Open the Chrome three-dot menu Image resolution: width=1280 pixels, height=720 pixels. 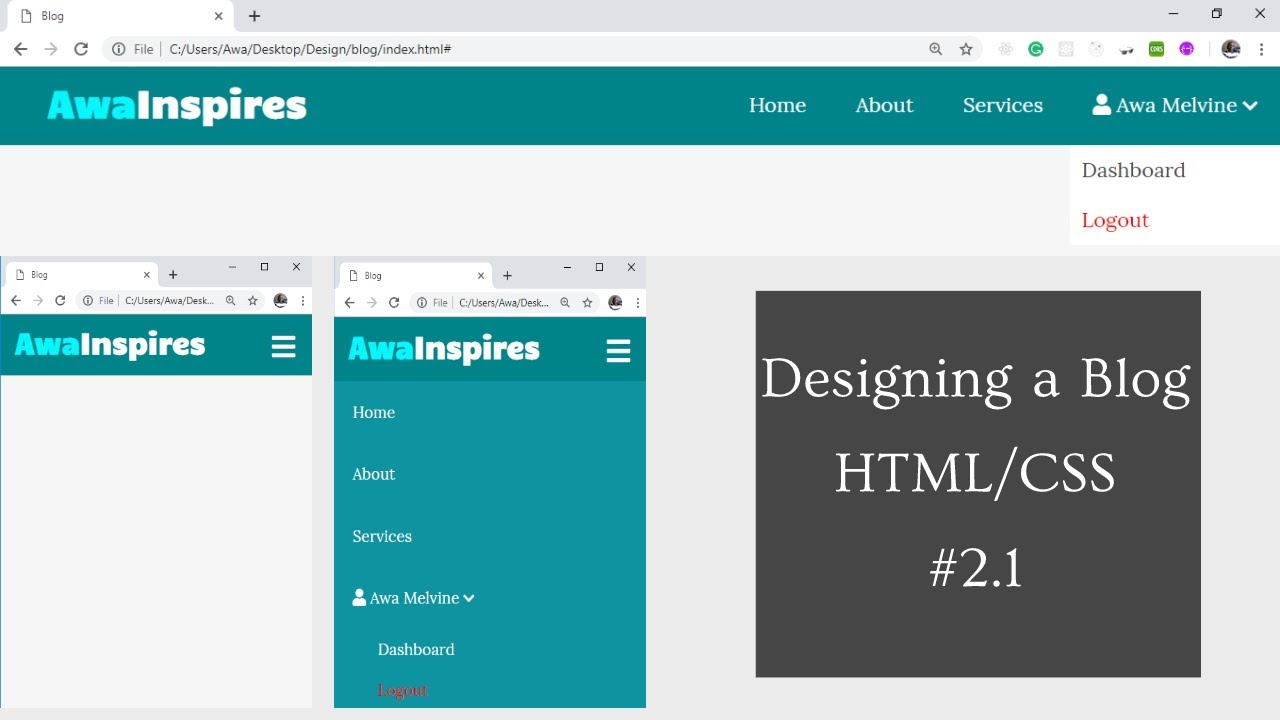click(x=1262, y=49)
